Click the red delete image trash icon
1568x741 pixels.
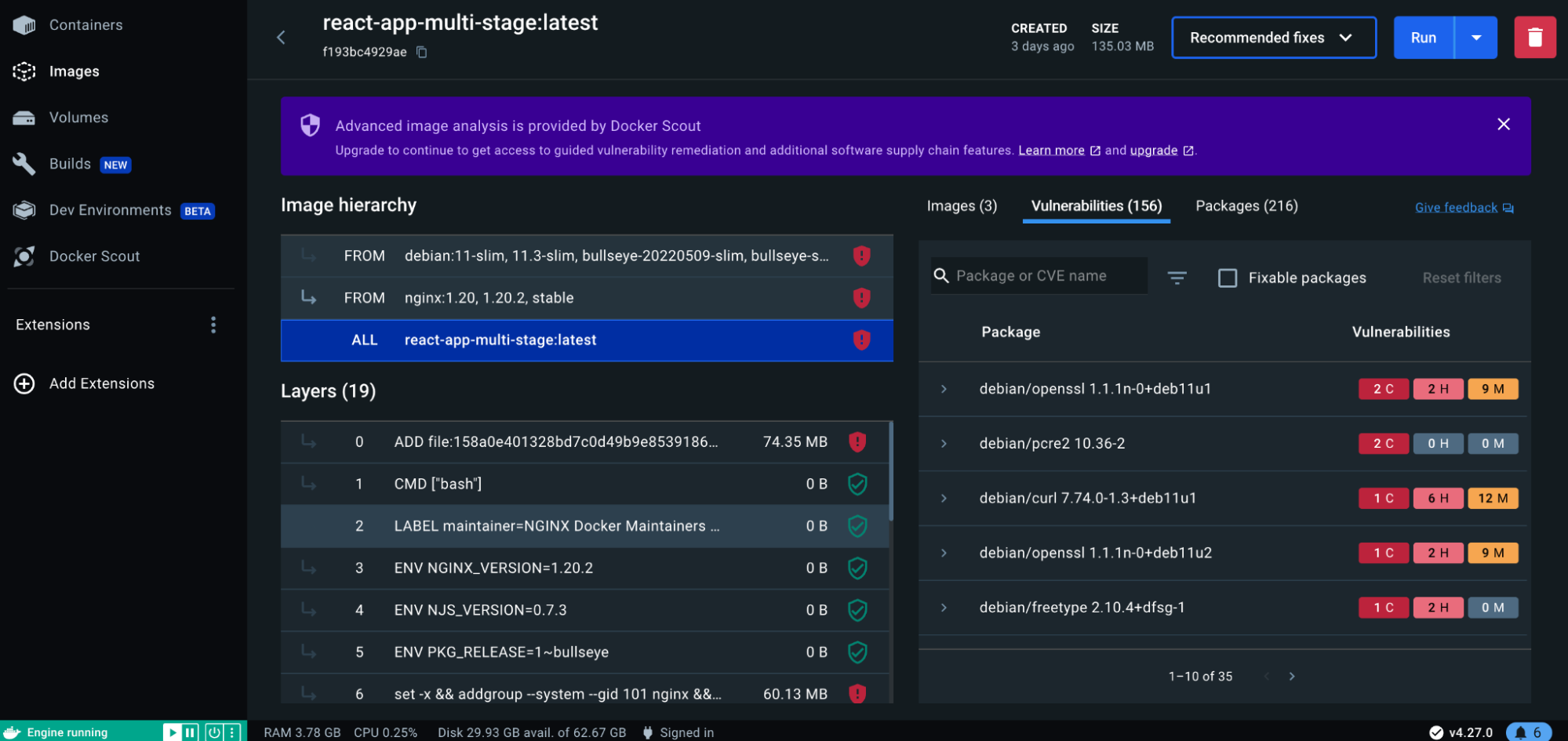[1534, 38]
